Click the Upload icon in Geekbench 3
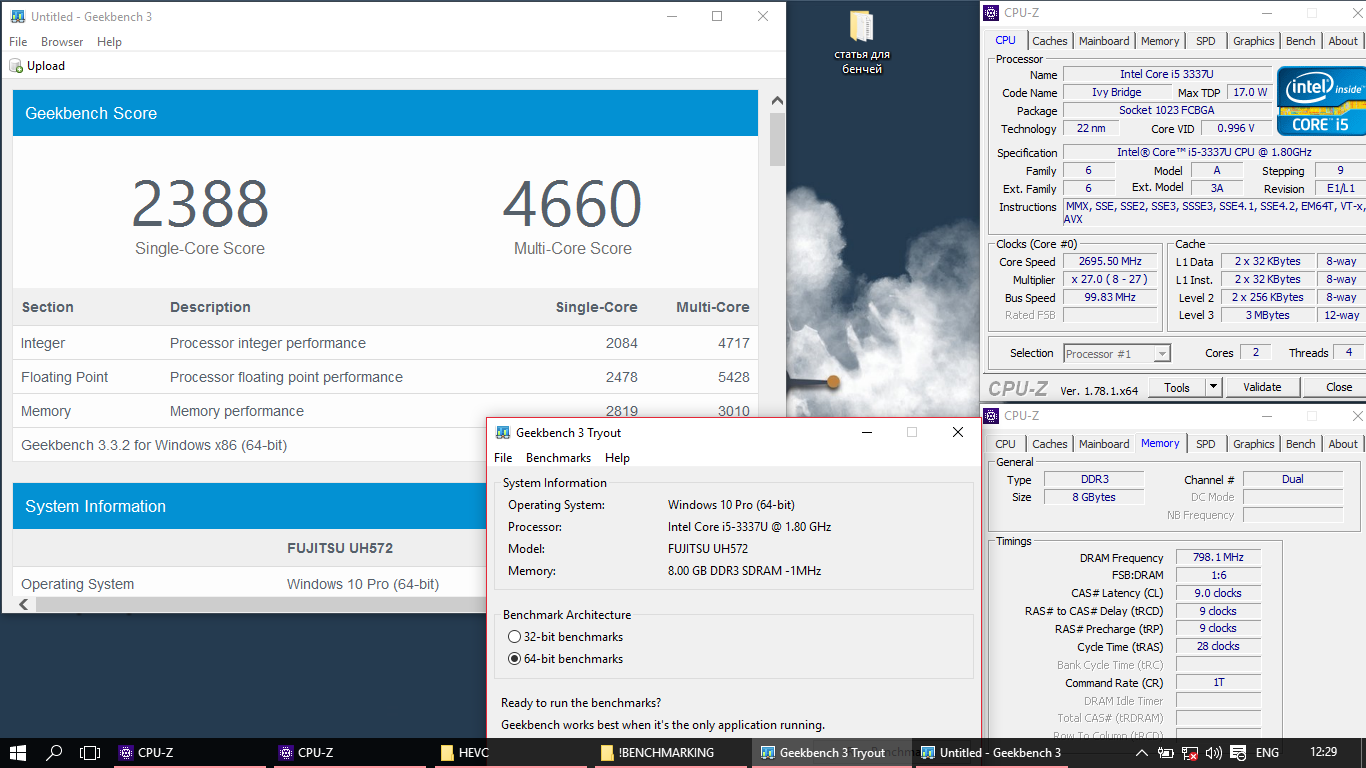The image size is (1366, 768). [16, 66]
